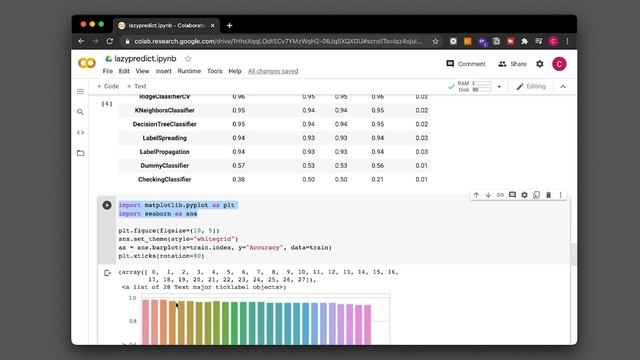This screenshot has height=360, width=640.
Task: Add a comment to the cell icon
Action: (512, 195)
